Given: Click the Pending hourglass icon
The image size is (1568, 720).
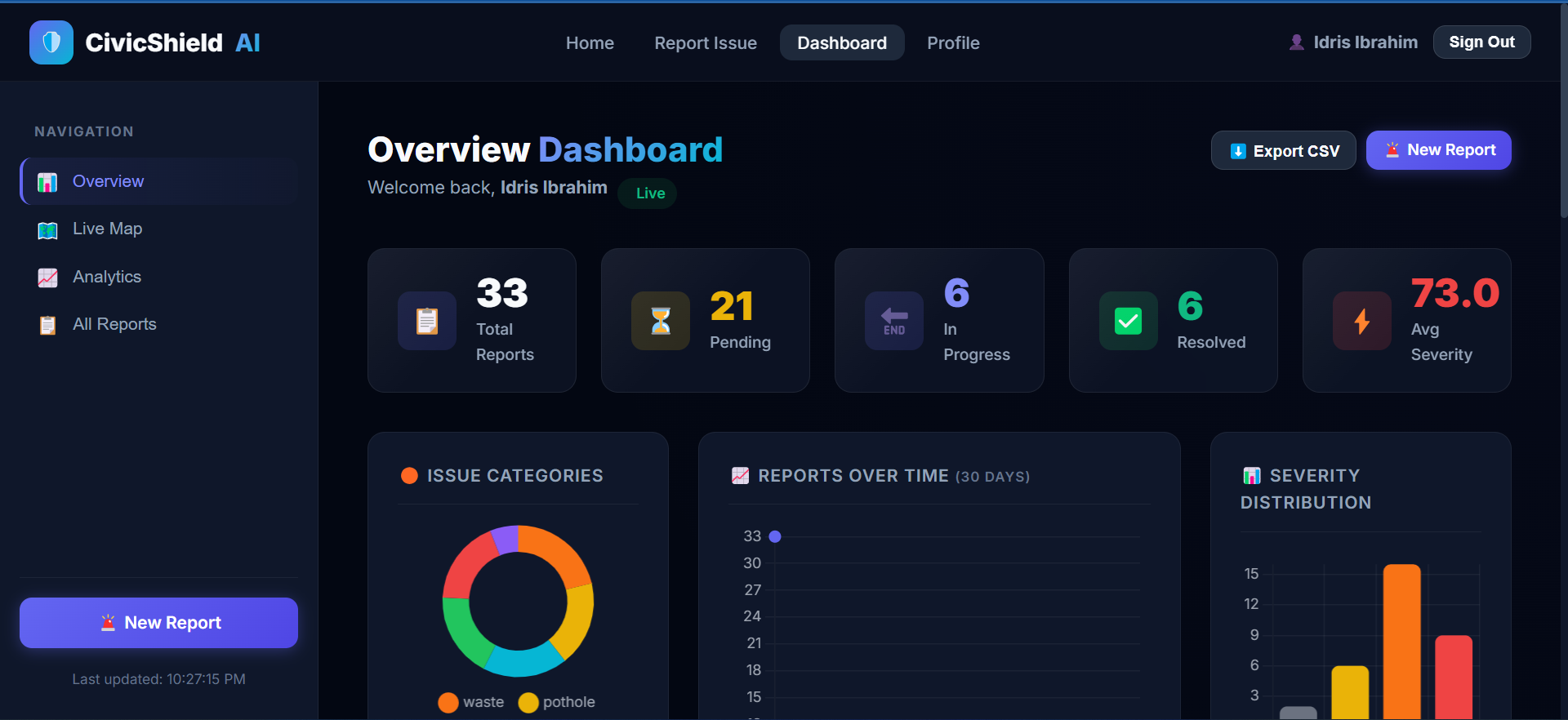Looking at the screenshot, I should tap(661, 321).
